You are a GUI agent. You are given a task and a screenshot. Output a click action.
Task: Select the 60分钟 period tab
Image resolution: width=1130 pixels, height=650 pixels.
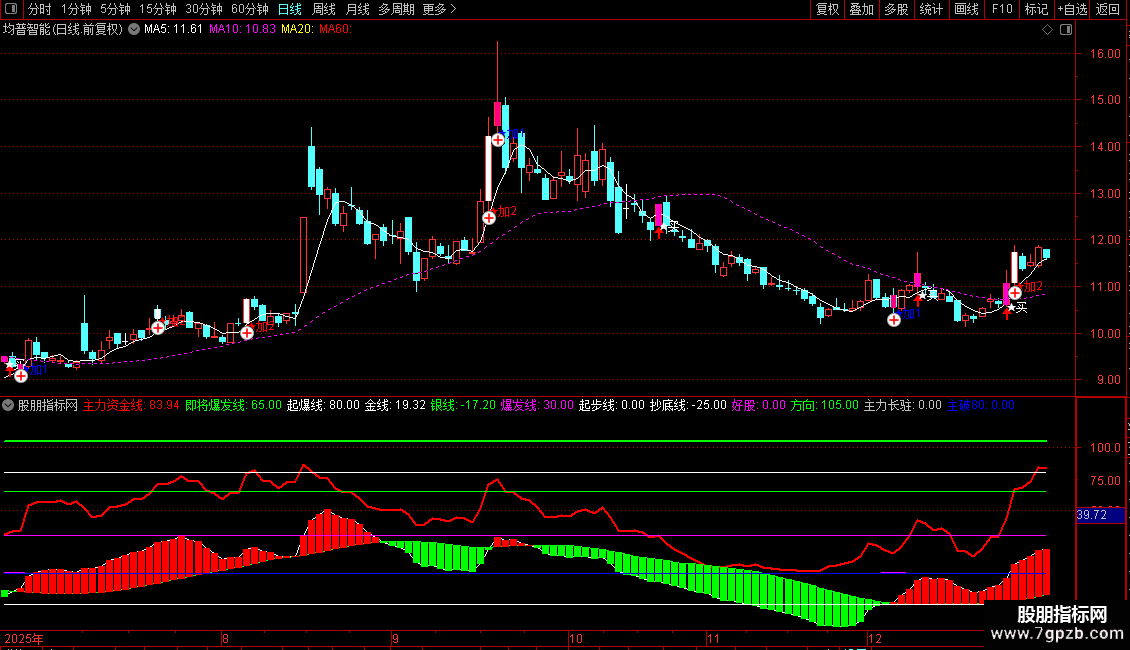click(x=249, y=10)
